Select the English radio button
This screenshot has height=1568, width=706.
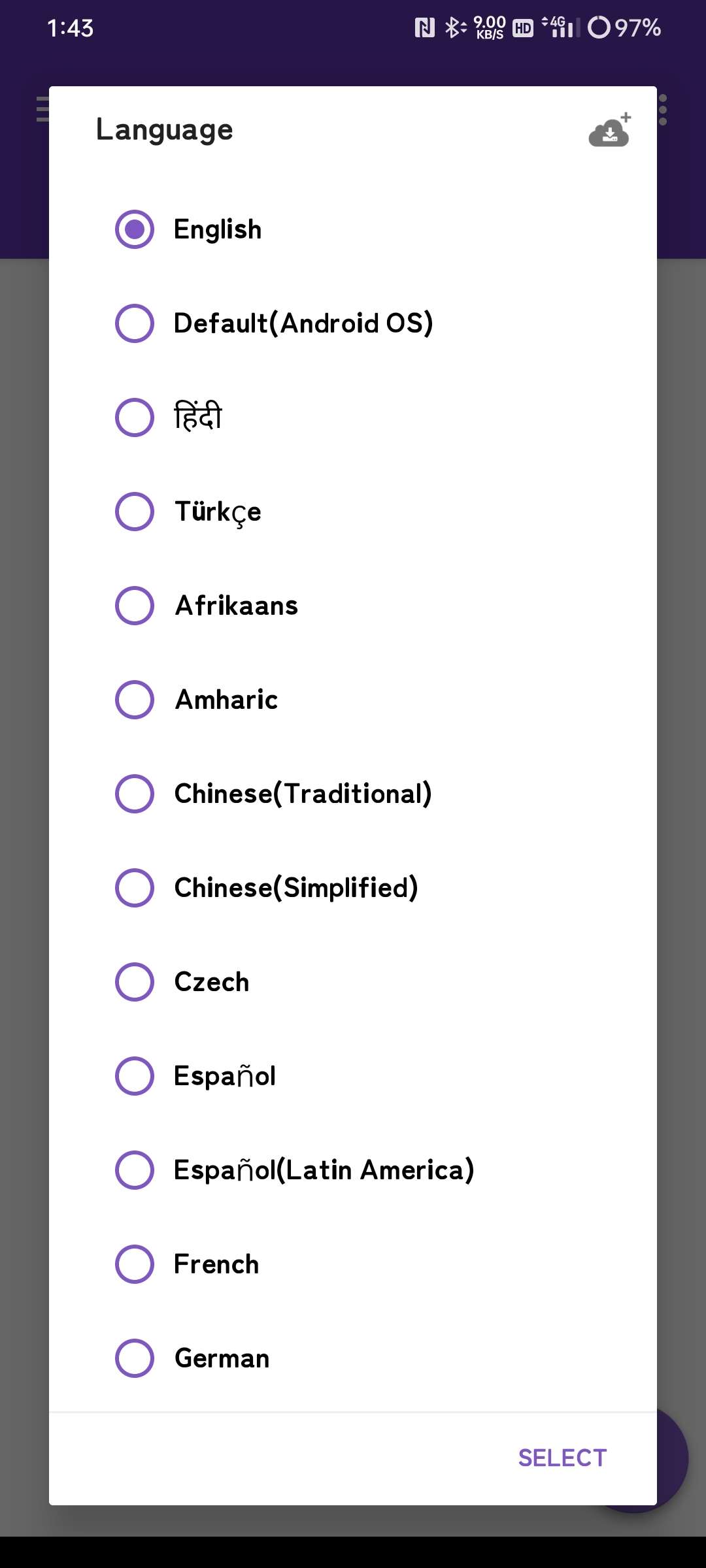pyautogui.click(x=135, y=229)
